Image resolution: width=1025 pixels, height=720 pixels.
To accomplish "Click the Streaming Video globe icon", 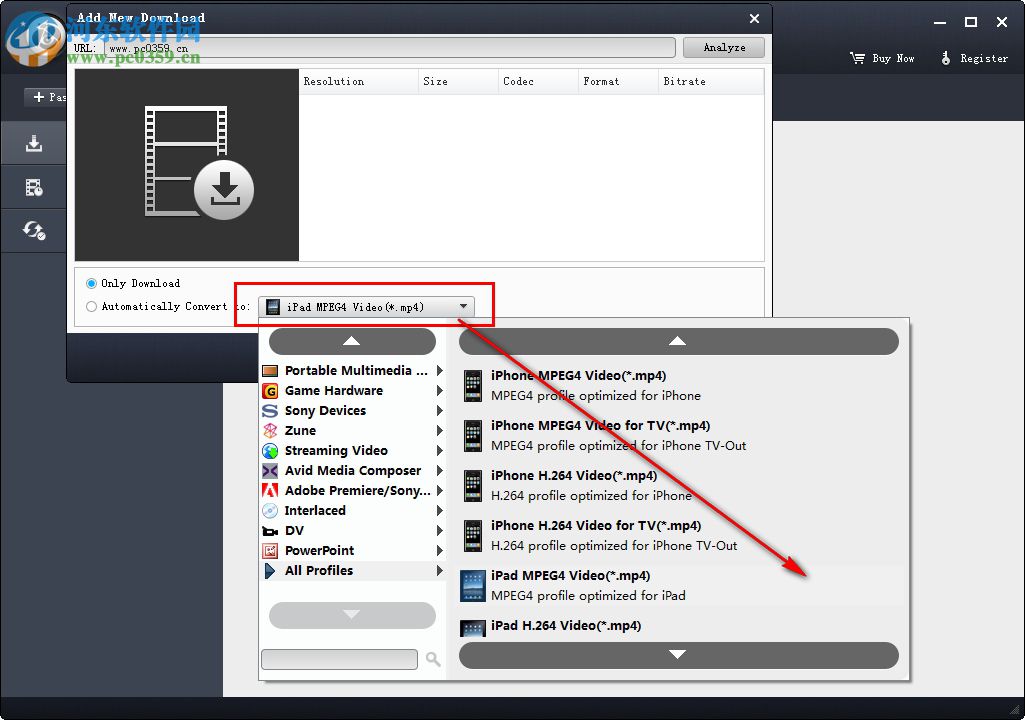I will (269, 450).
